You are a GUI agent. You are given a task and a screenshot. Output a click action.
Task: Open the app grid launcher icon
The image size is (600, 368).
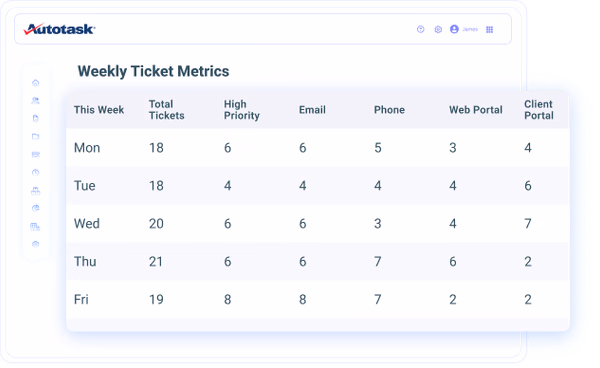coord(489,29)
